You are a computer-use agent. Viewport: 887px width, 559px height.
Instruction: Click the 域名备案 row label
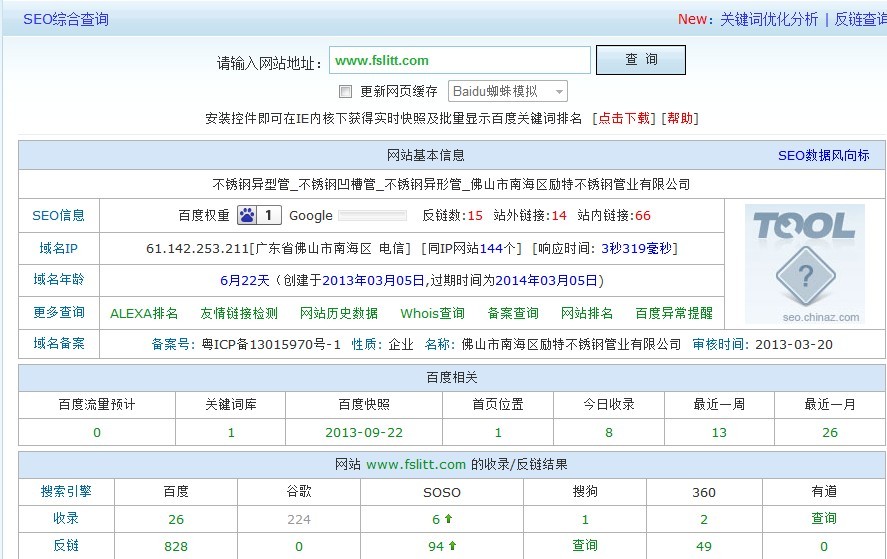coord(58,343)
